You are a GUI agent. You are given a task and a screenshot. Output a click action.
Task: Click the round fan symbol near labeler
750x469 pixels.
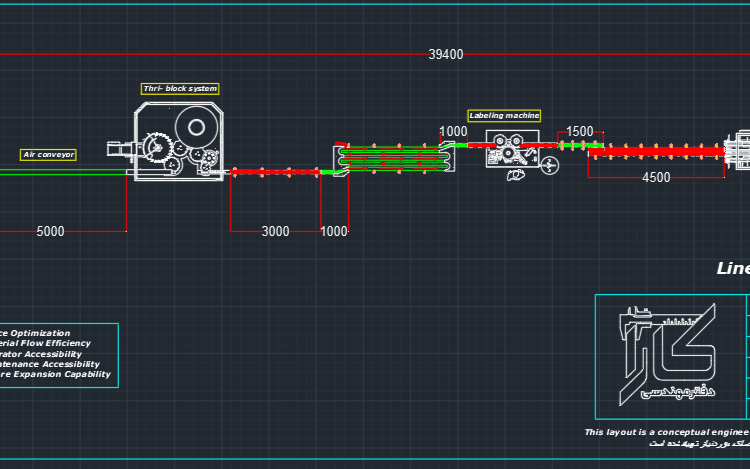[x=550, y=166]
